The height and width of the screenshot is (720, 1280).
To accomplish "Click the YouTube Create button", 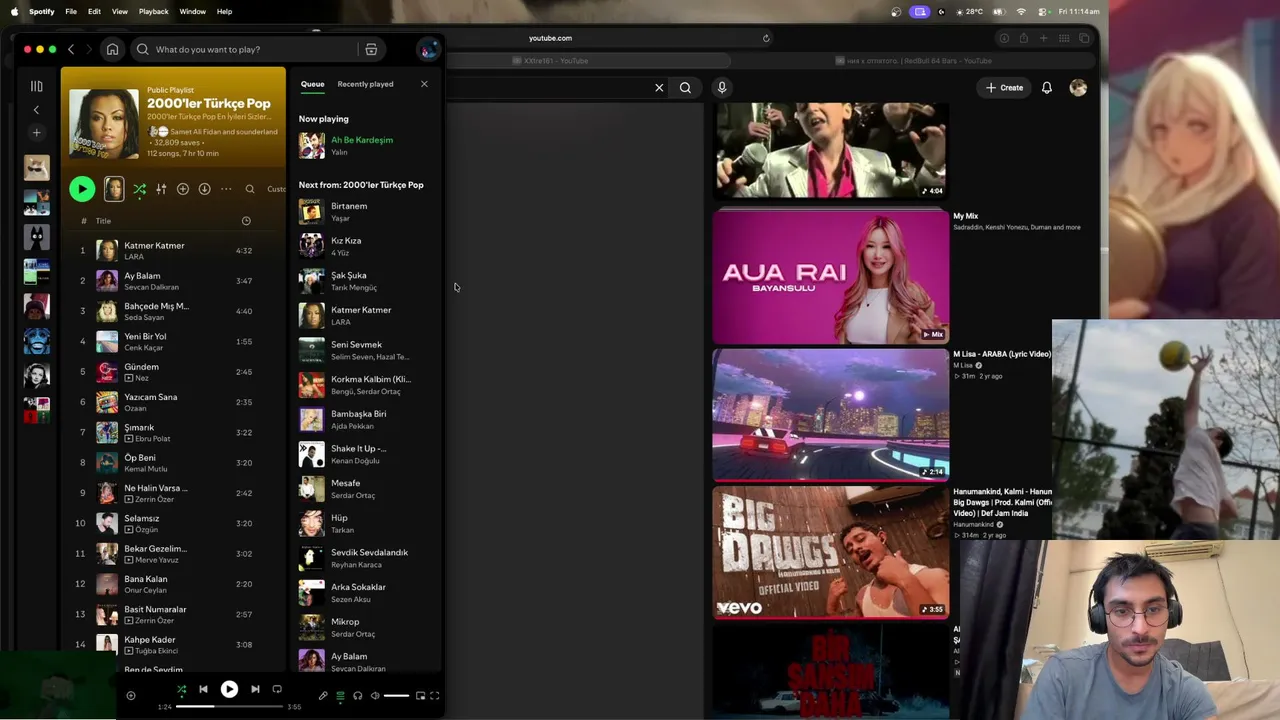I will 1004,88.
